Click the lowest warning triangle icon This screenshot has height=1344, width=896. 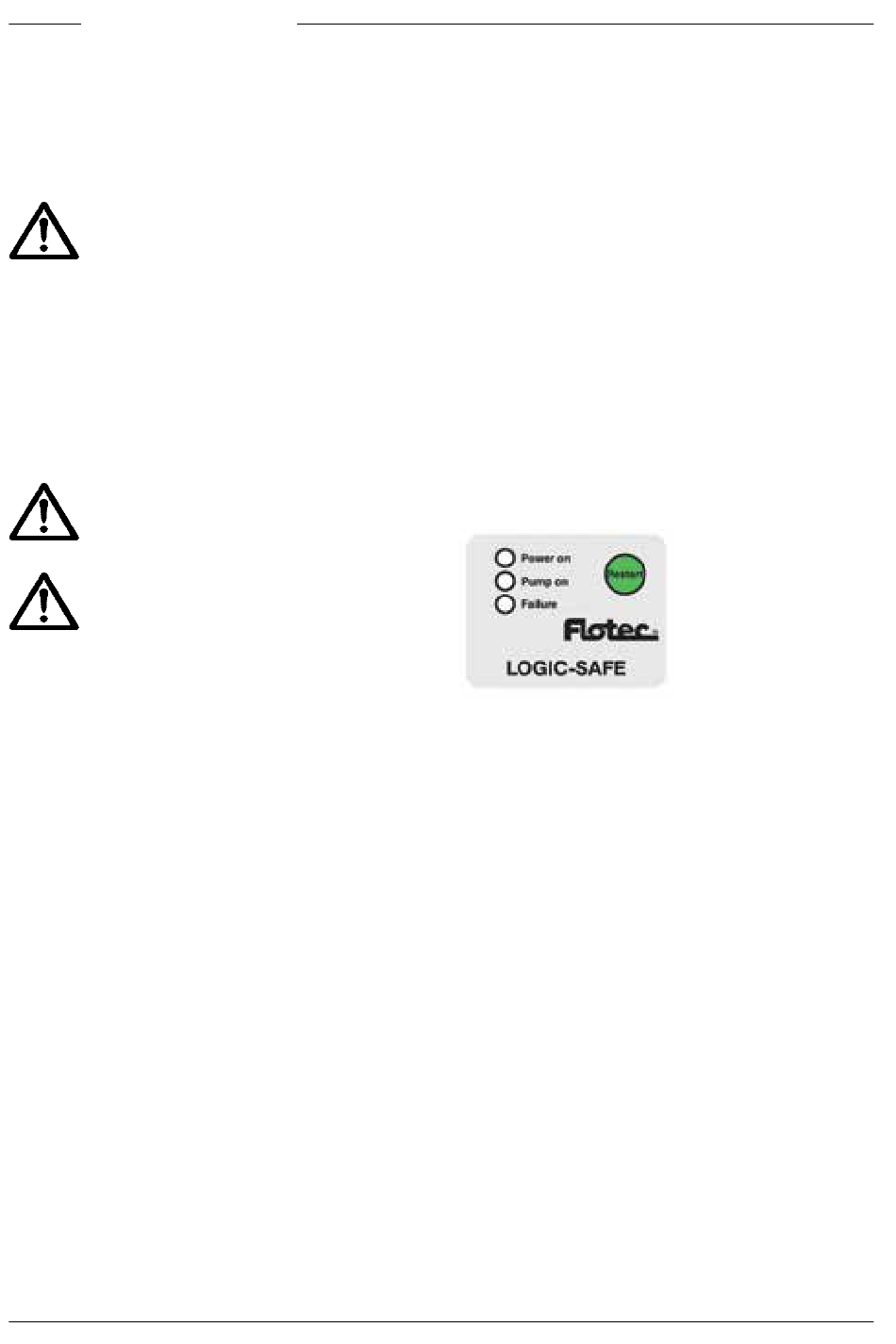[44, 600]
